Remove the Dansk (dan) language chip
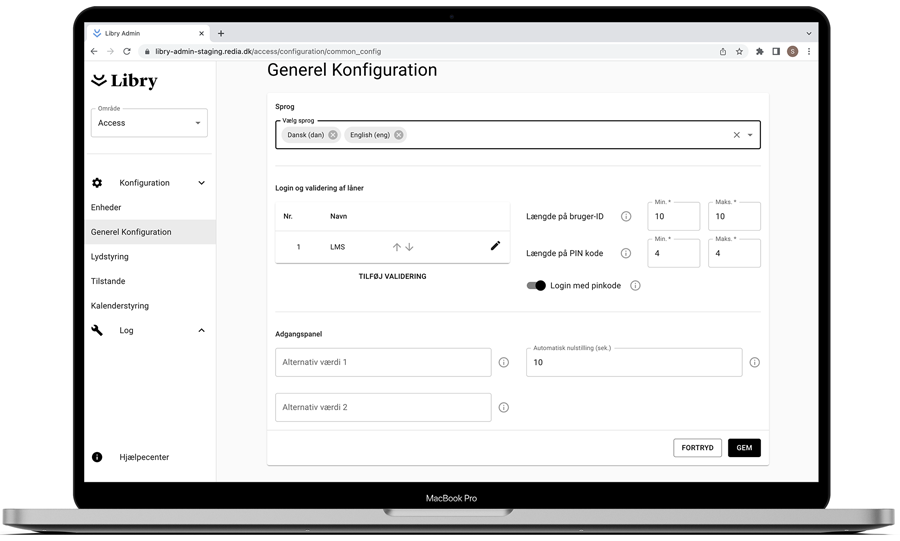 pos(333,135)
